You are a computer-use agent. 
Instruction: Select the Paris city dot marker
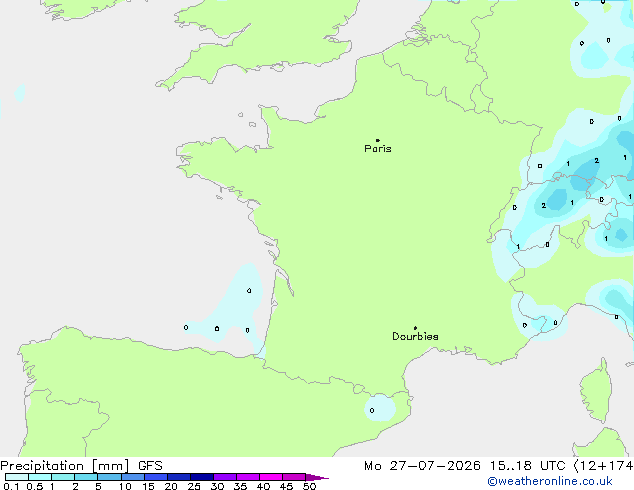[378, 140]
